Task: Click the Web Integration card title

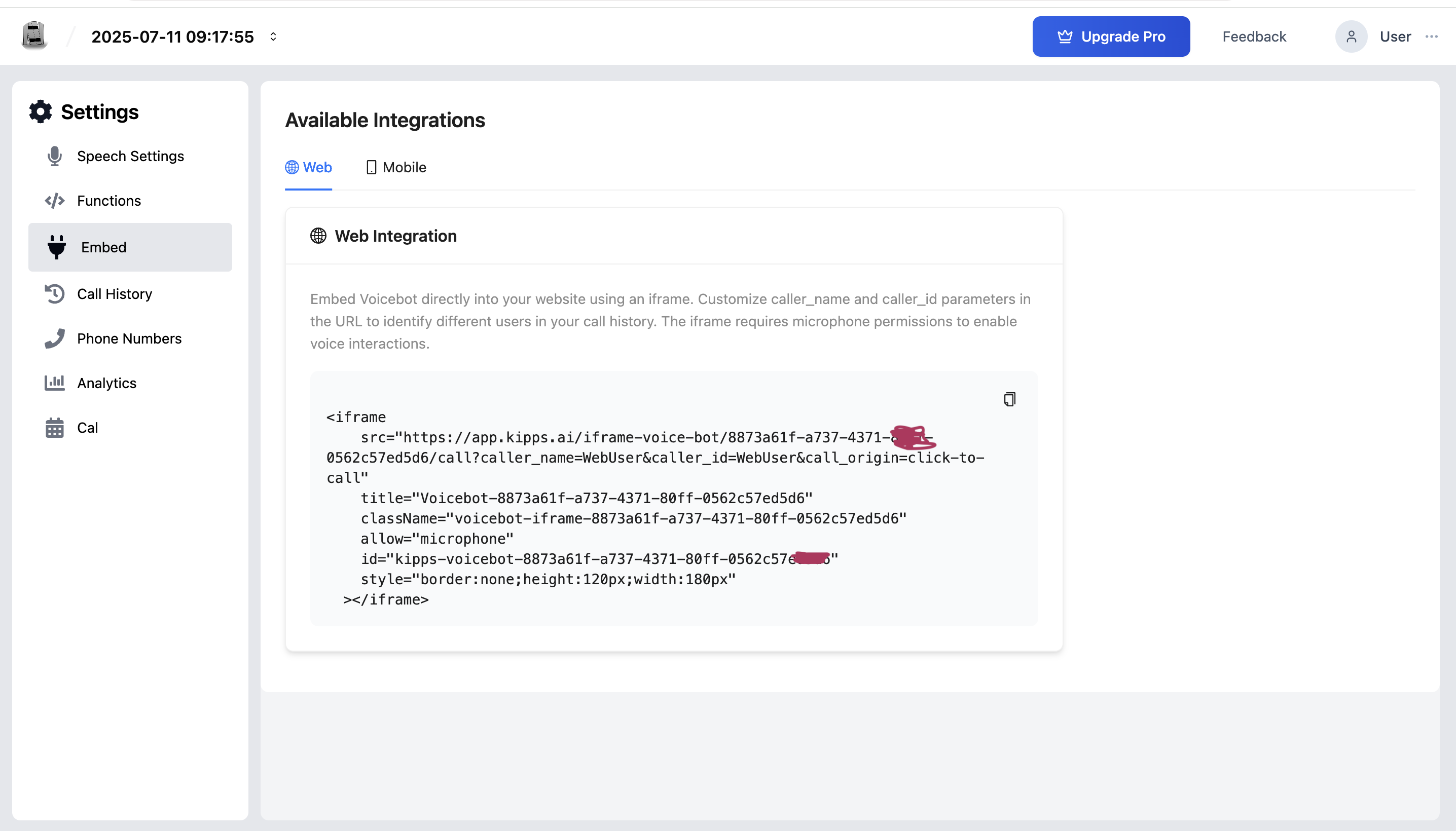Action: (x=396, y=236)
